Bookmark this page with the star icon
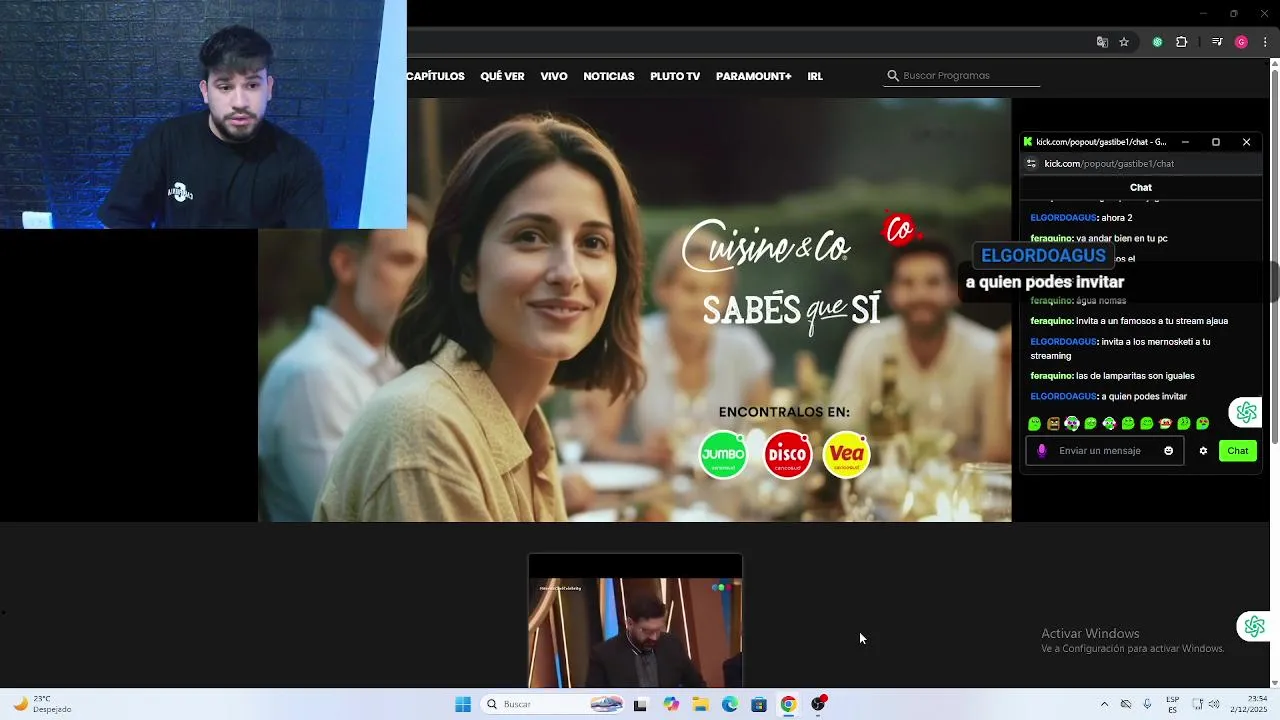The height and width of the screenshot is (720, 1280). pos(1124,42)
